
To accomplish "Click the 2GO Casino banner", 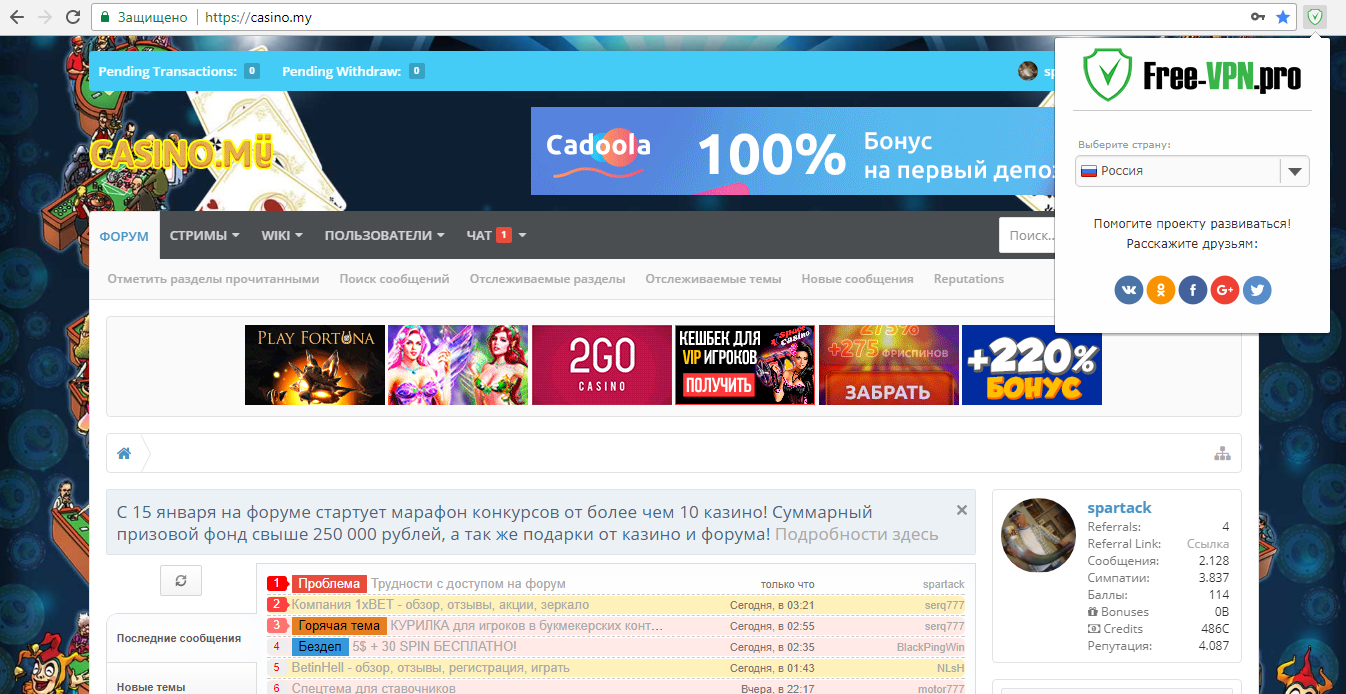I will (x=602, y=365).
